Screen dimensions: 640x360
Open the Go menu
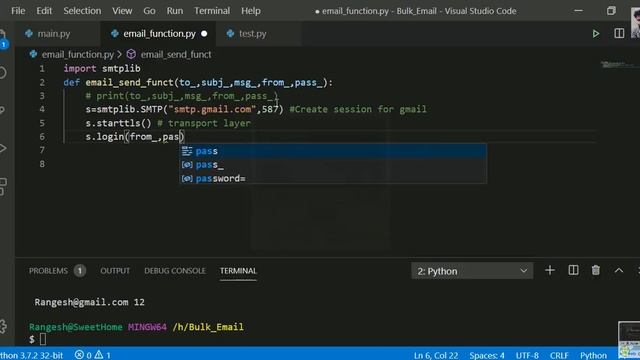tap(149, 11)
